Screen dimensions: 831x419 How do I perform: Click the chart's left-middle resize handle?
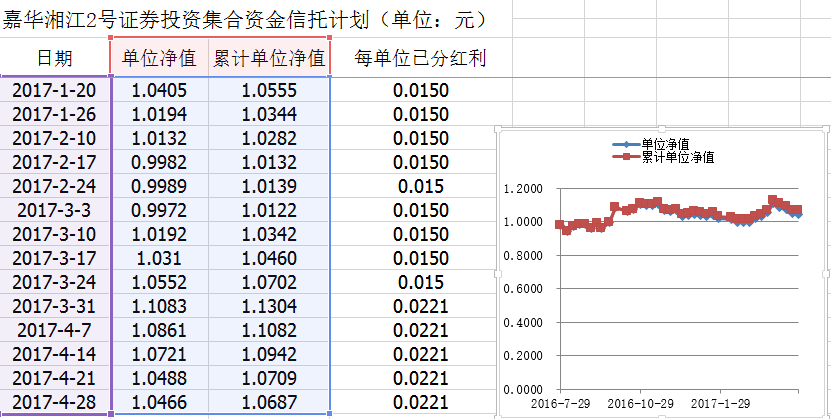(497, 272)
